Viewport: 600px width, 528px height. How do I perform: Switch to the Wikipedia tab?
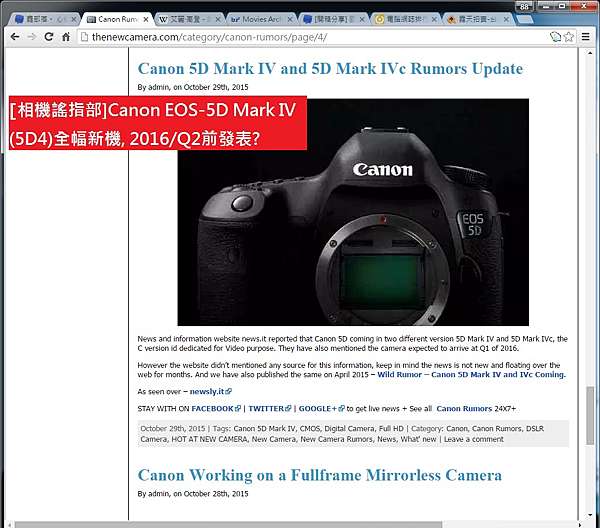point(189,19)
